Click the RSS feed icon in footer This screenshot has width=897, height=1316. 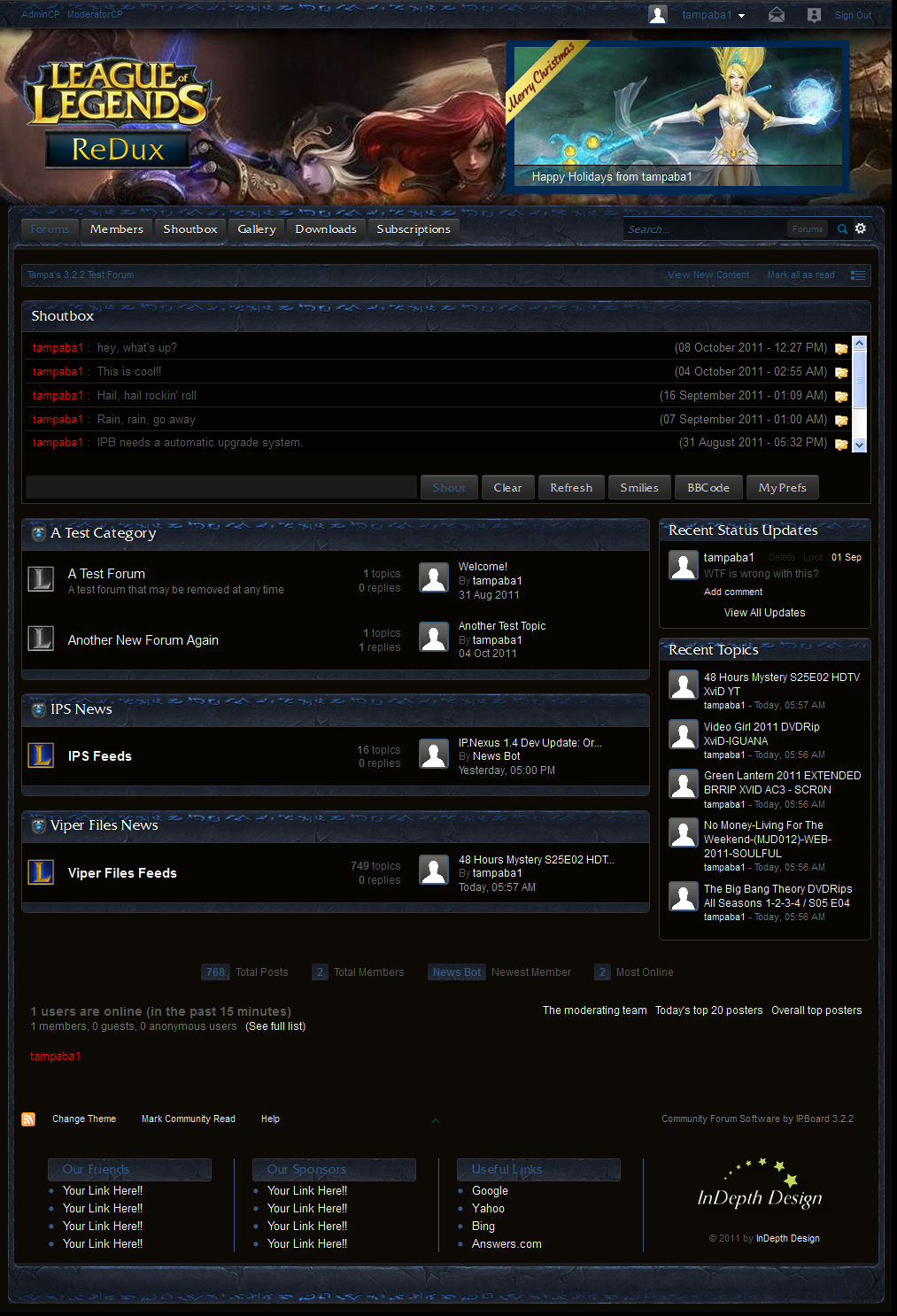point(28,1119)
